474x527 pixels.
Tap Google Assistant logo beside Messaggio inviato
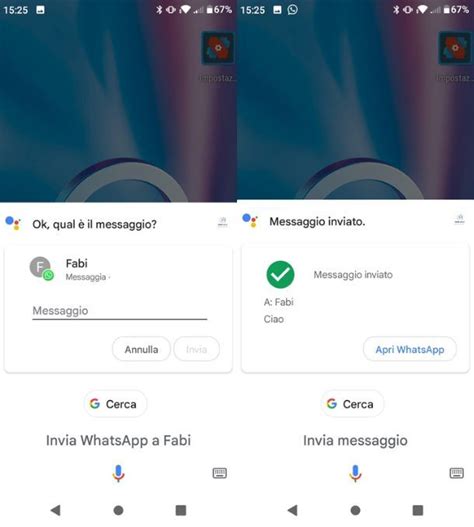(250, 220)
